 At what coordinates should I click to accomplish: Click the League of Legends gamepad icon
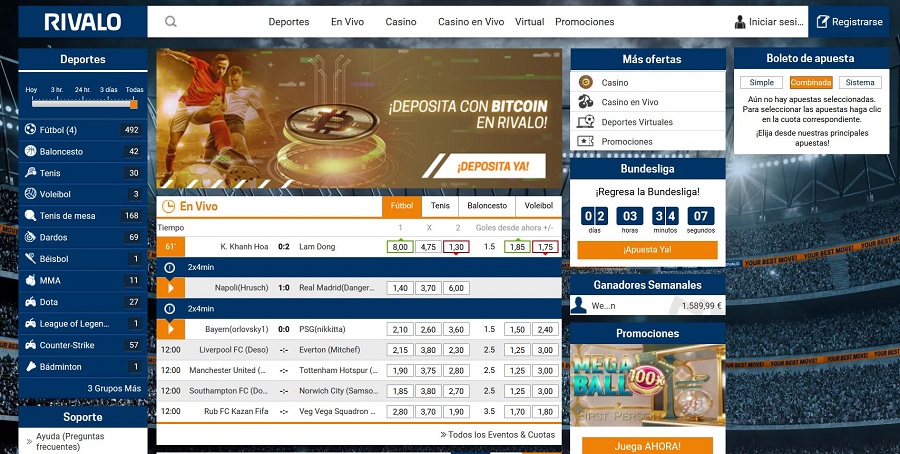30,323
